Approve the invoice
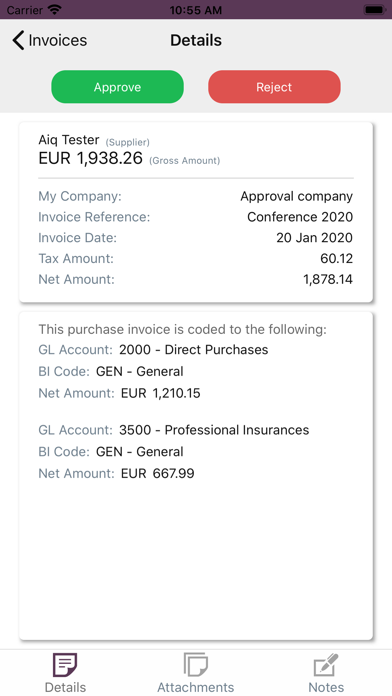Screen dimensions: 392x696 pyautogui.click(x=117, y=87)
